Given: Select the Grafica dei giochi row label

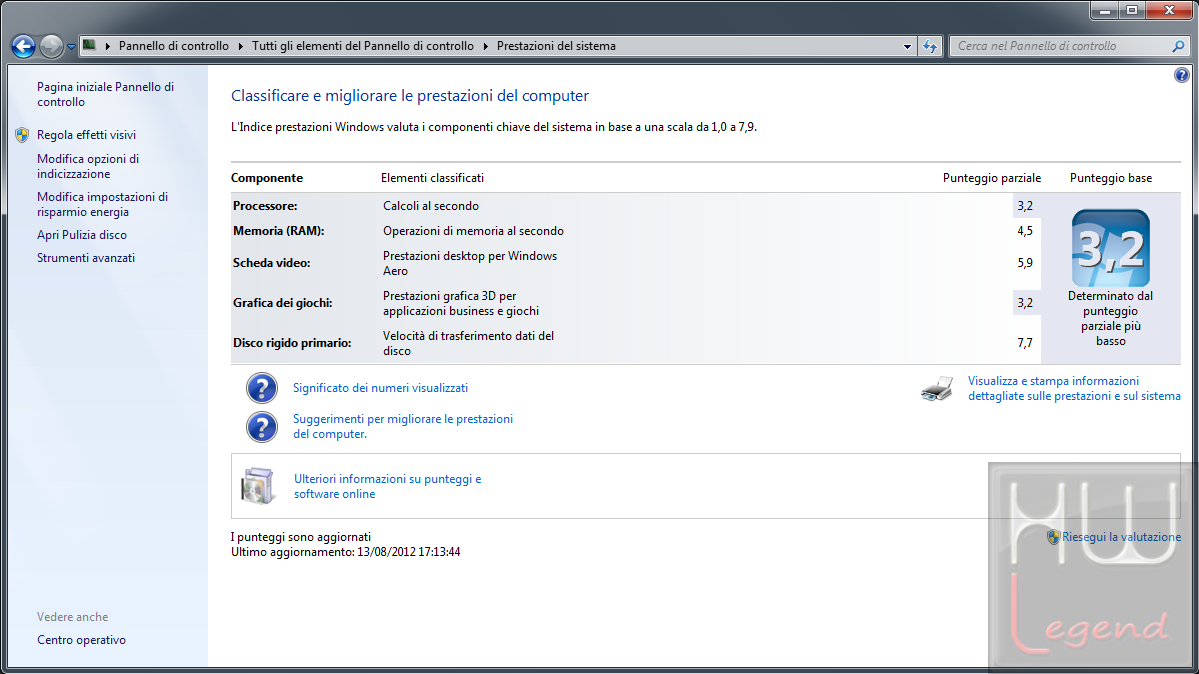Looking at the screenshot, I should (x=282, y=303).
